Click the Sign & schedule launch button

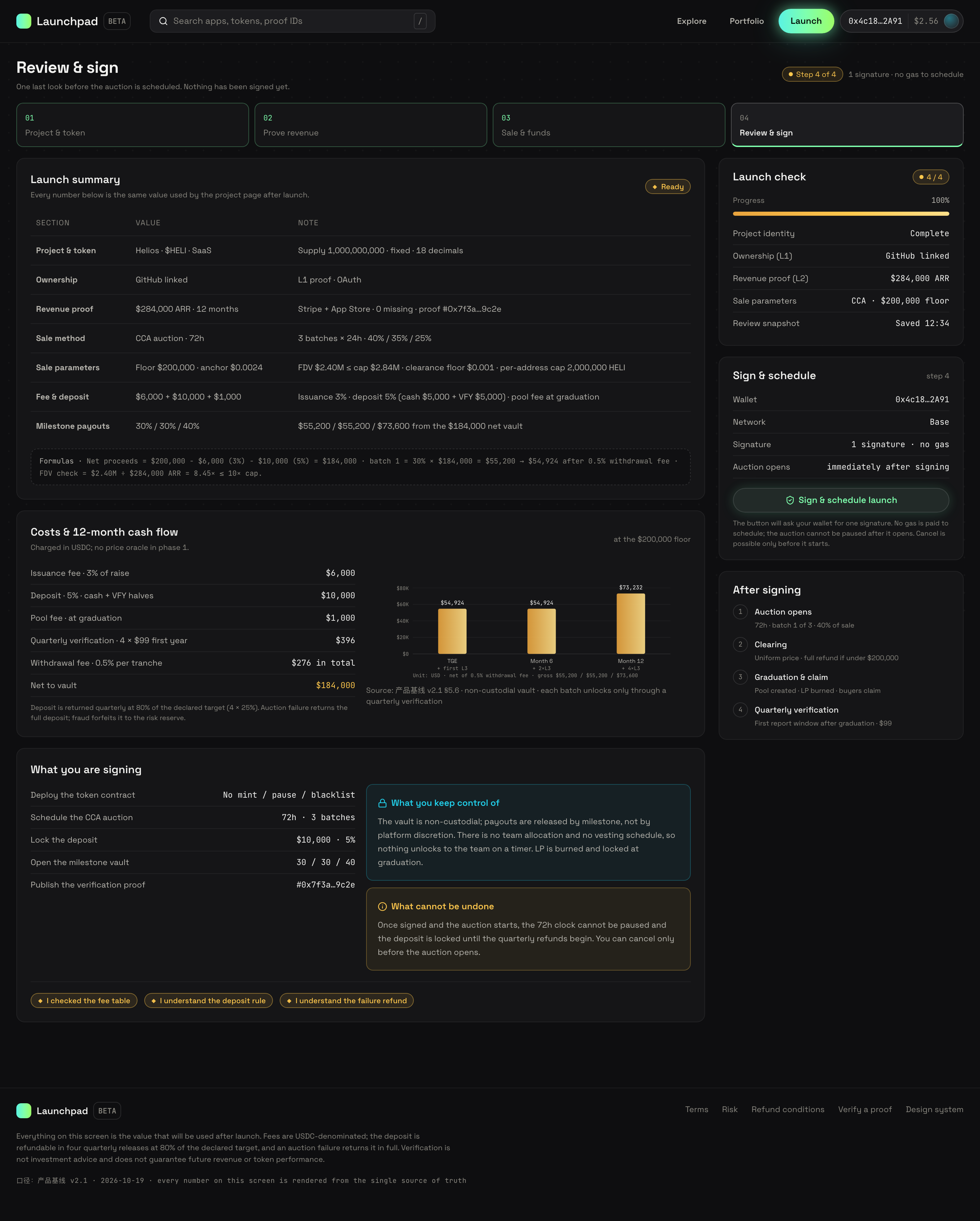[x=841, y=500]
